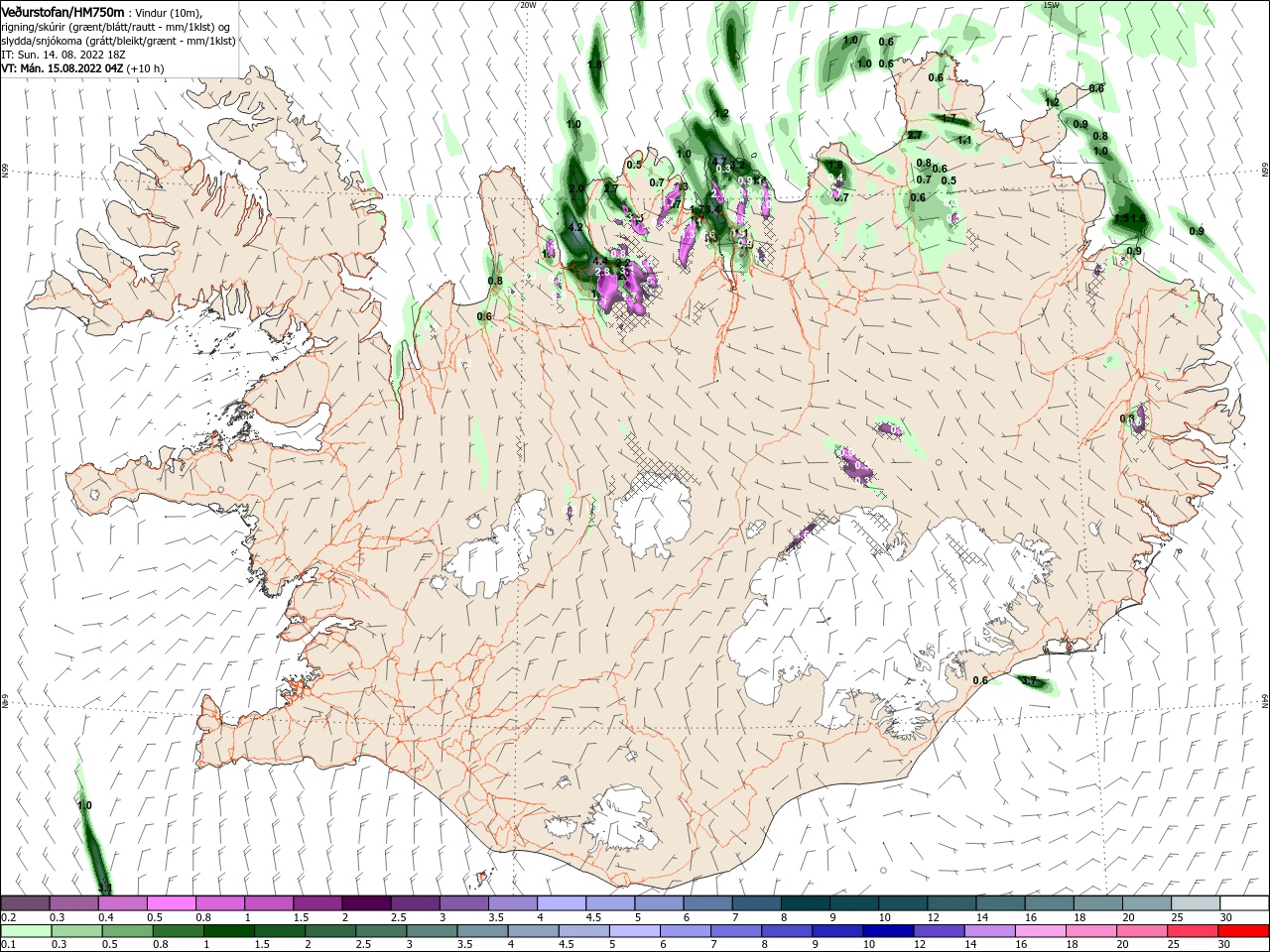The height and width of the screenshot is (952, 1270).
Task: Pick the 10 swatch in the upper snow scale
Action: 903,903
